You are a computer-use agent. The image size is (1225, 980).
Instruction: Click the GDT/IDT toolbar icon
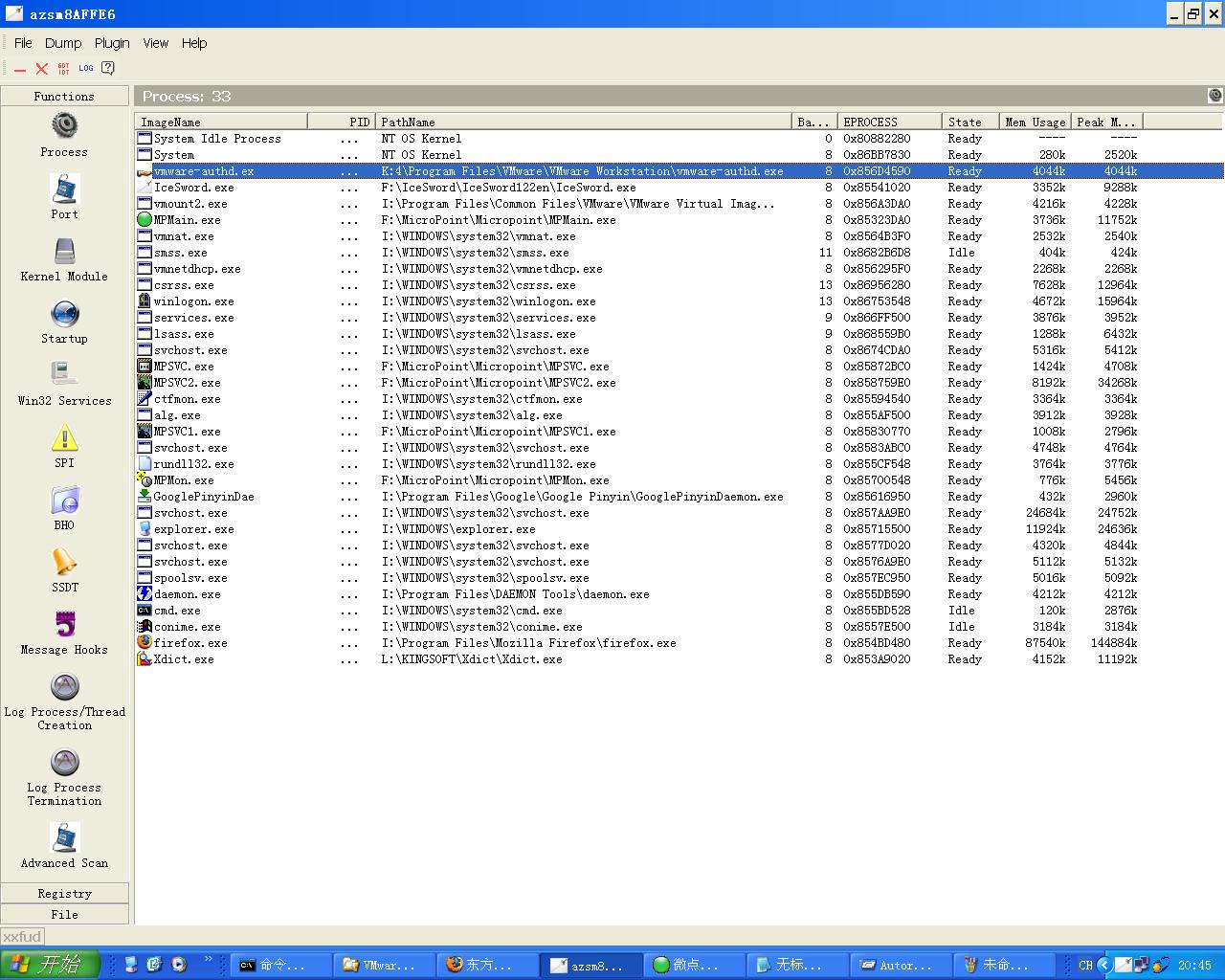[64, 68]
